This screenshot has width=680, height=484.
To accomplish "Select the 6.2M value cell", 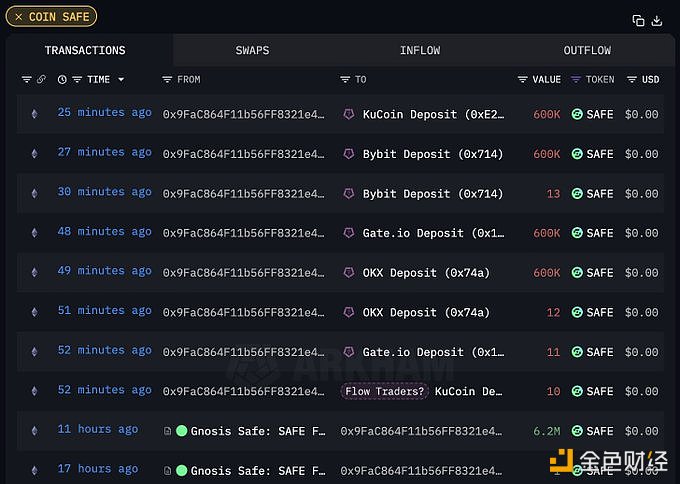I will 547,431.
